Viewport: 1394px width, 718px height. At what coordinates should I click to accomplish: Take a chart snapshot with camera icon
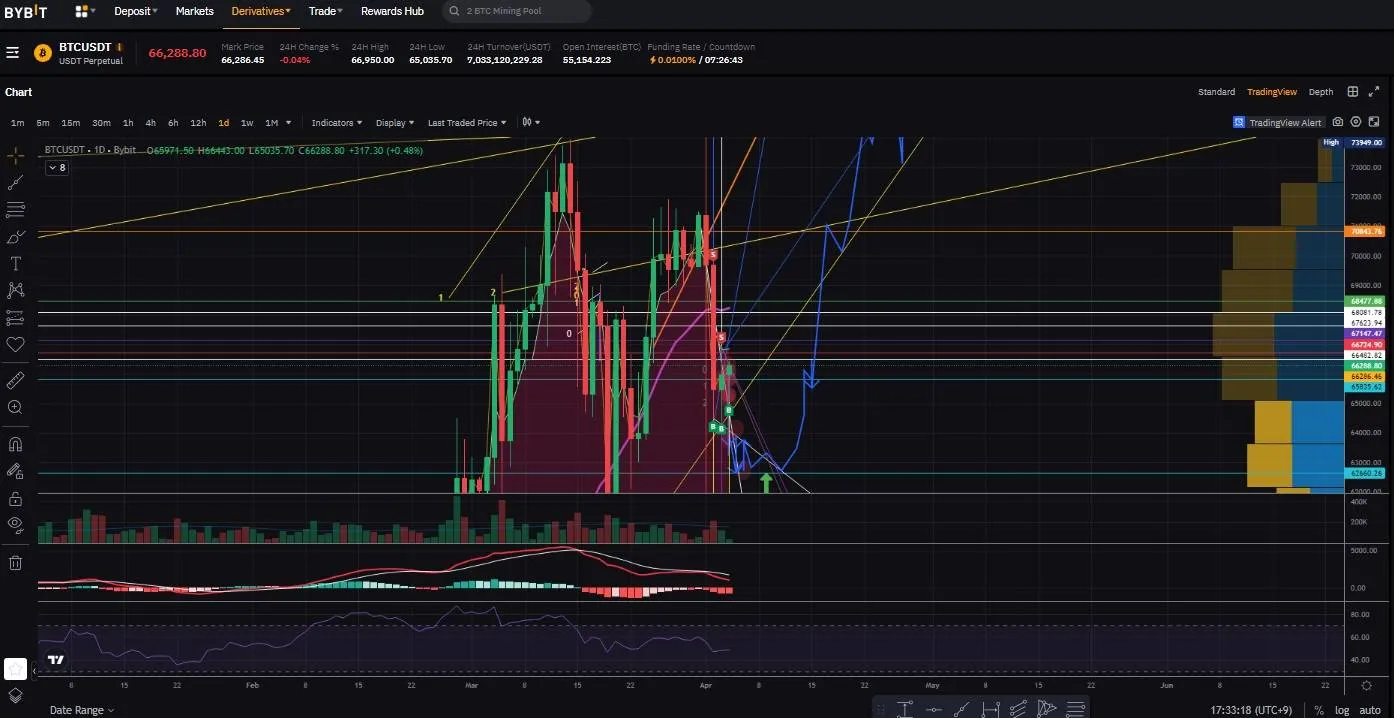pyautogui.click(x=1338, y=122)
